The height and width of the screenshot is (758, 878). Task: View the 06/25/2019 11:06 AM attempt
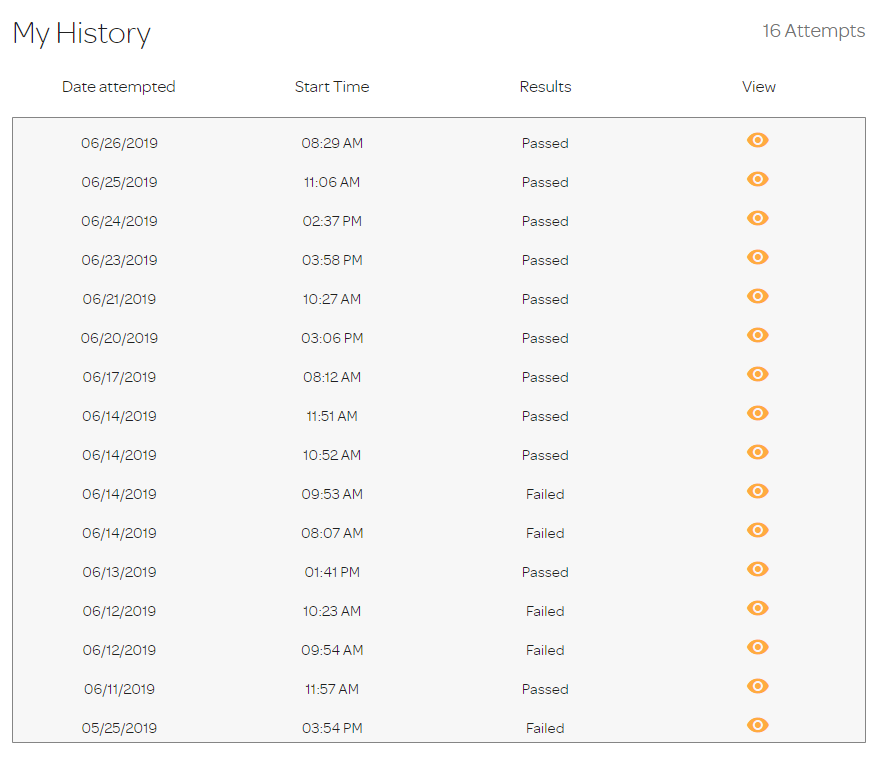(758, 179)
